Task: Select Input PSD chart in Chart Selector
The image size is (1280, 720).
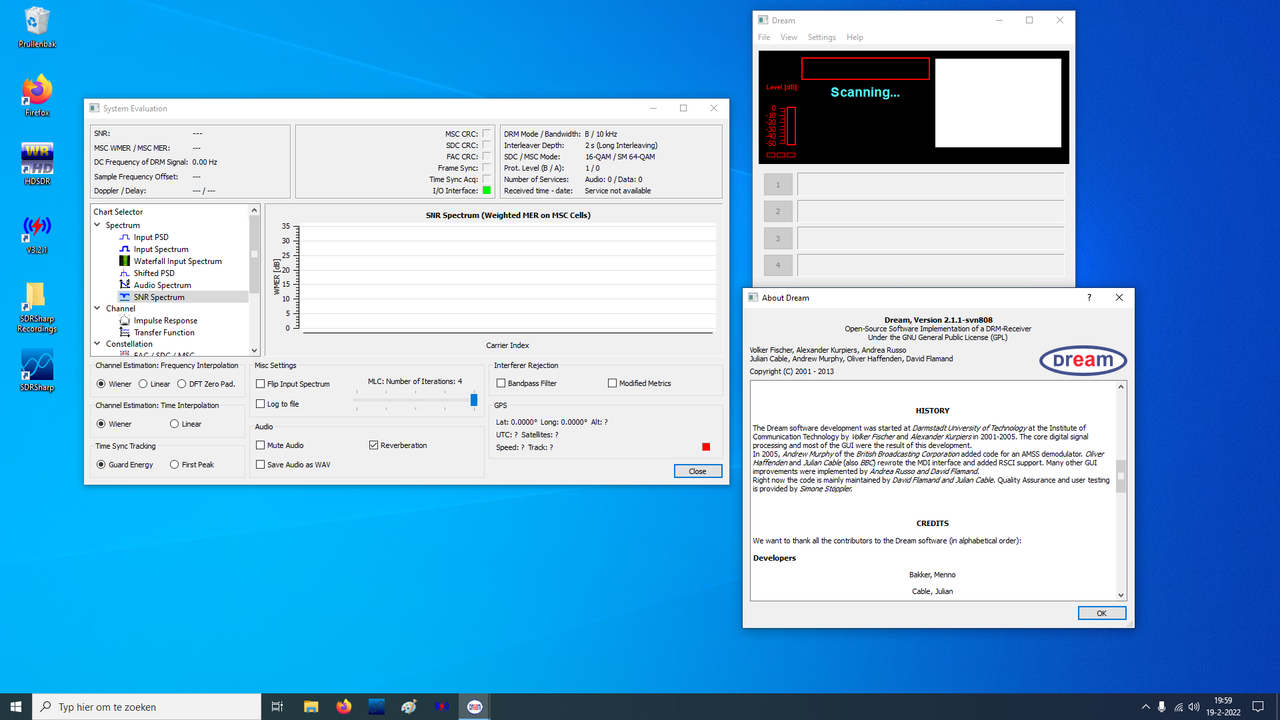Action: coord(151,237)
